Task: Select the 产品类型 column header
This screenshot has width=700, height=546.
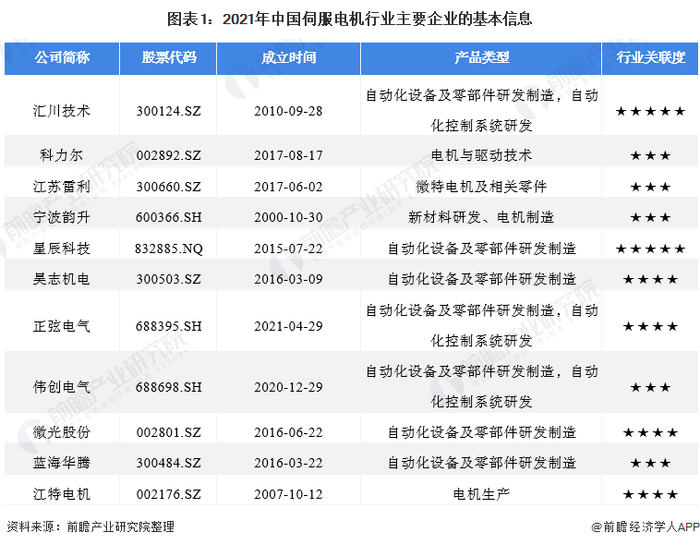Action: pyautogui.click(x=481, y=58)
